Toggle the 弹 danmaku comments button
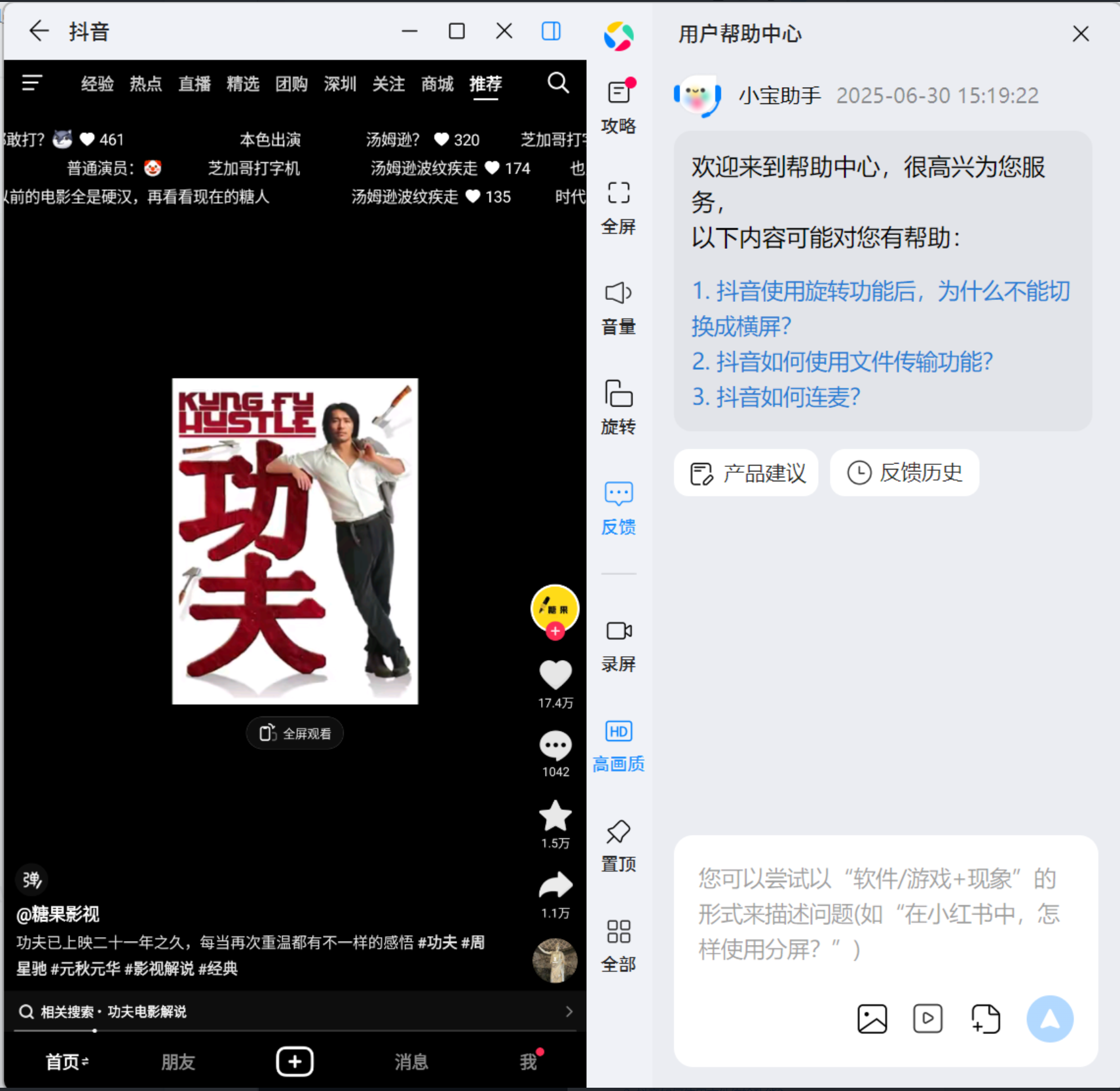This screenshot has height=1091, width=1120. tap(31, 879)
